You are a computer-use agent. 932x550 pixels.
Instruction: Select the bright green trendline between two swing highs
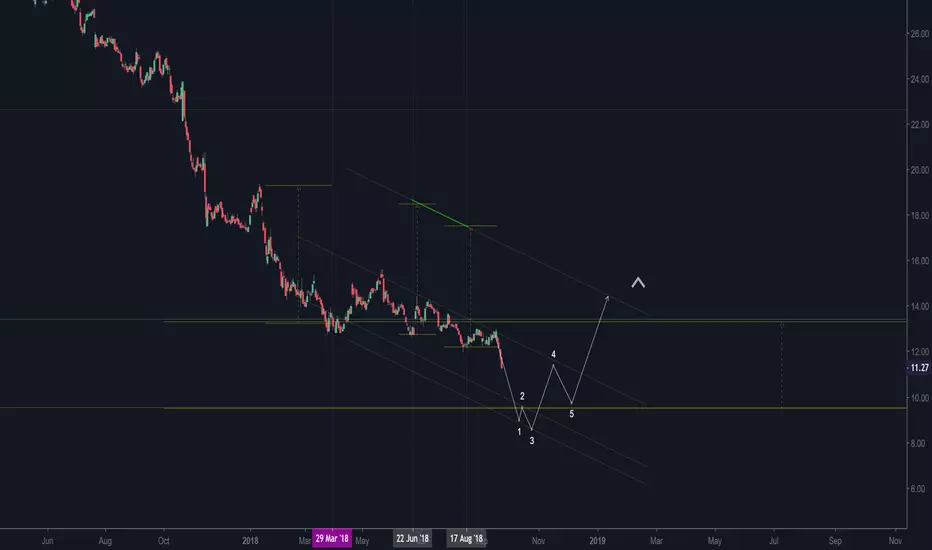(x=443, y=215)
